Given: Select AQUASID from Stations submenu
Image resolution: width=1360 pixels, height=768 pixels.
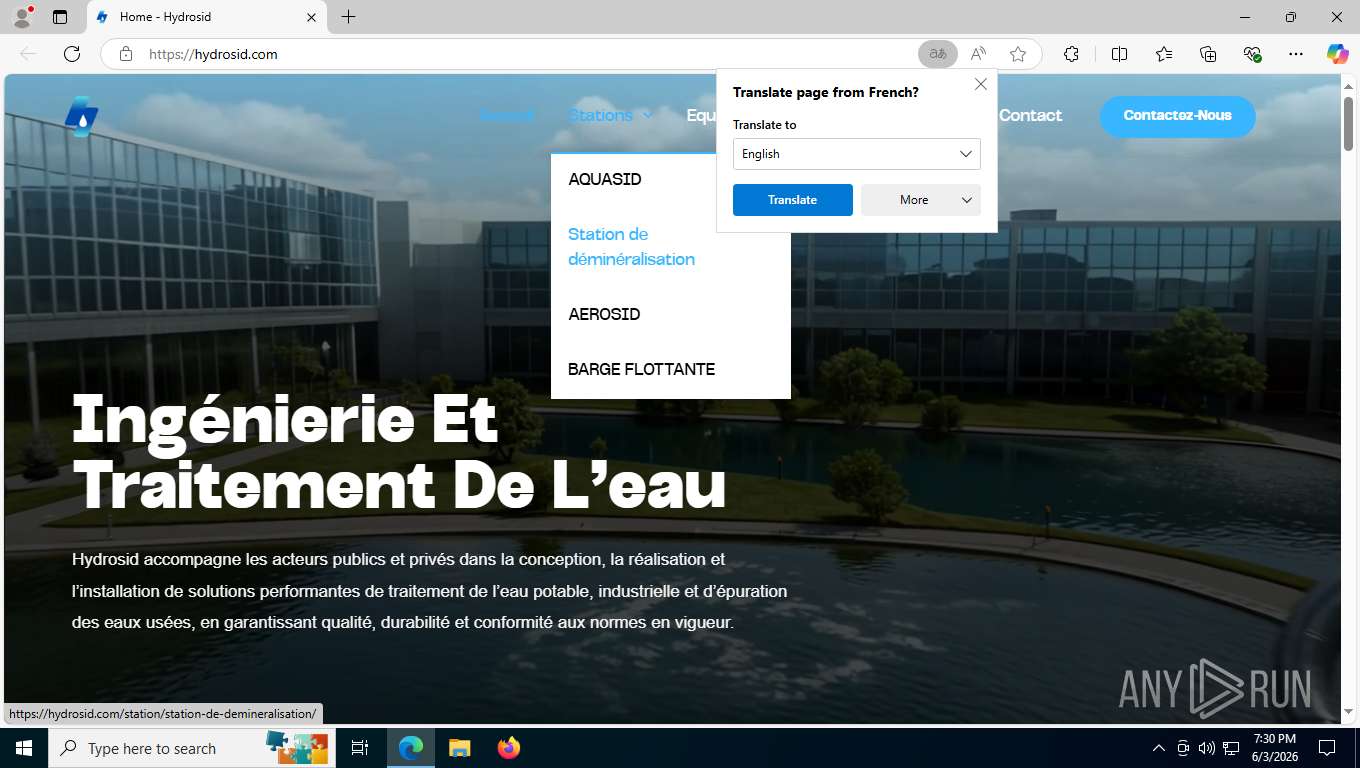Looking at the screenshot, I should point(605,179).
